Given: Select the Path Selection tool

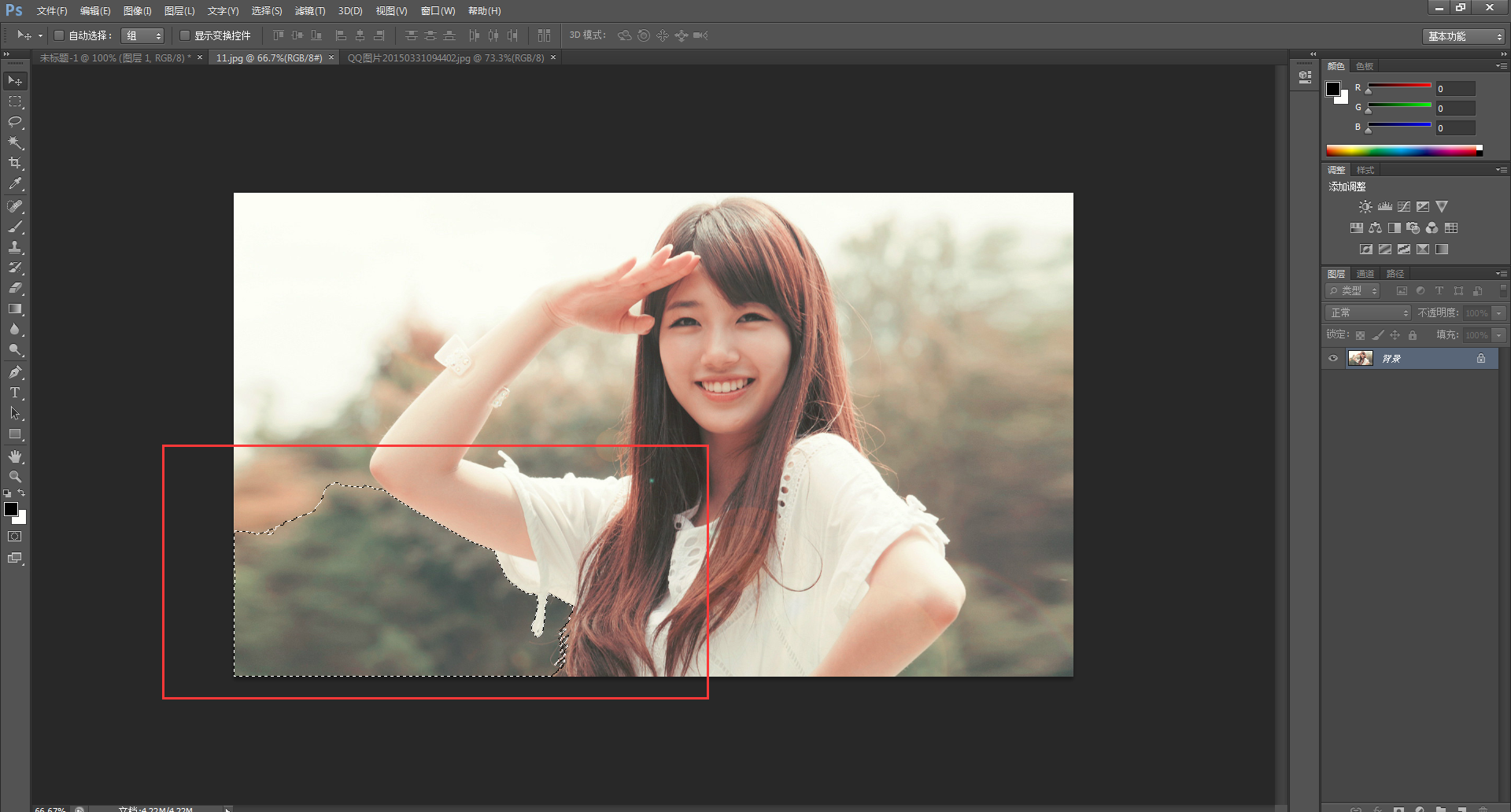Looking at the screenshot, I should 15,413.
